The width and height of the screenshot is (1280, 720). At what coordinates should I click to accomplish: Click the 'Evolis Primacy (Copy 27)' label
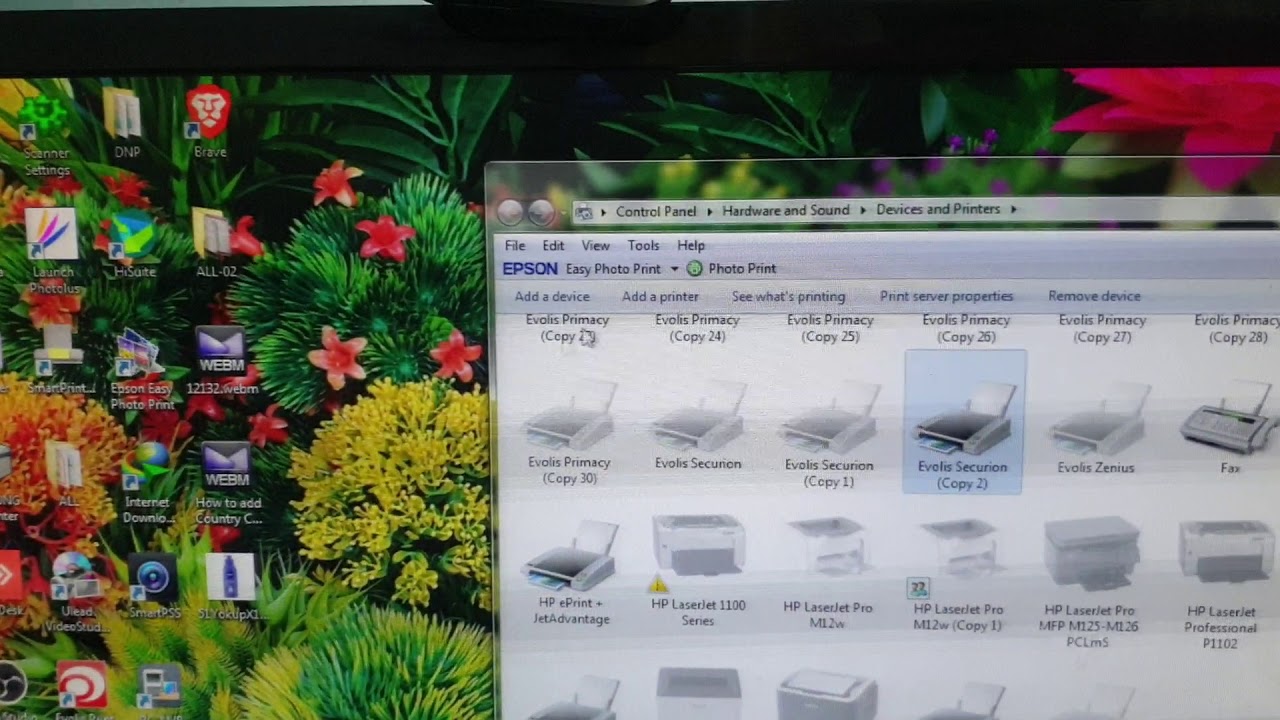click(x=1102, y=328)
